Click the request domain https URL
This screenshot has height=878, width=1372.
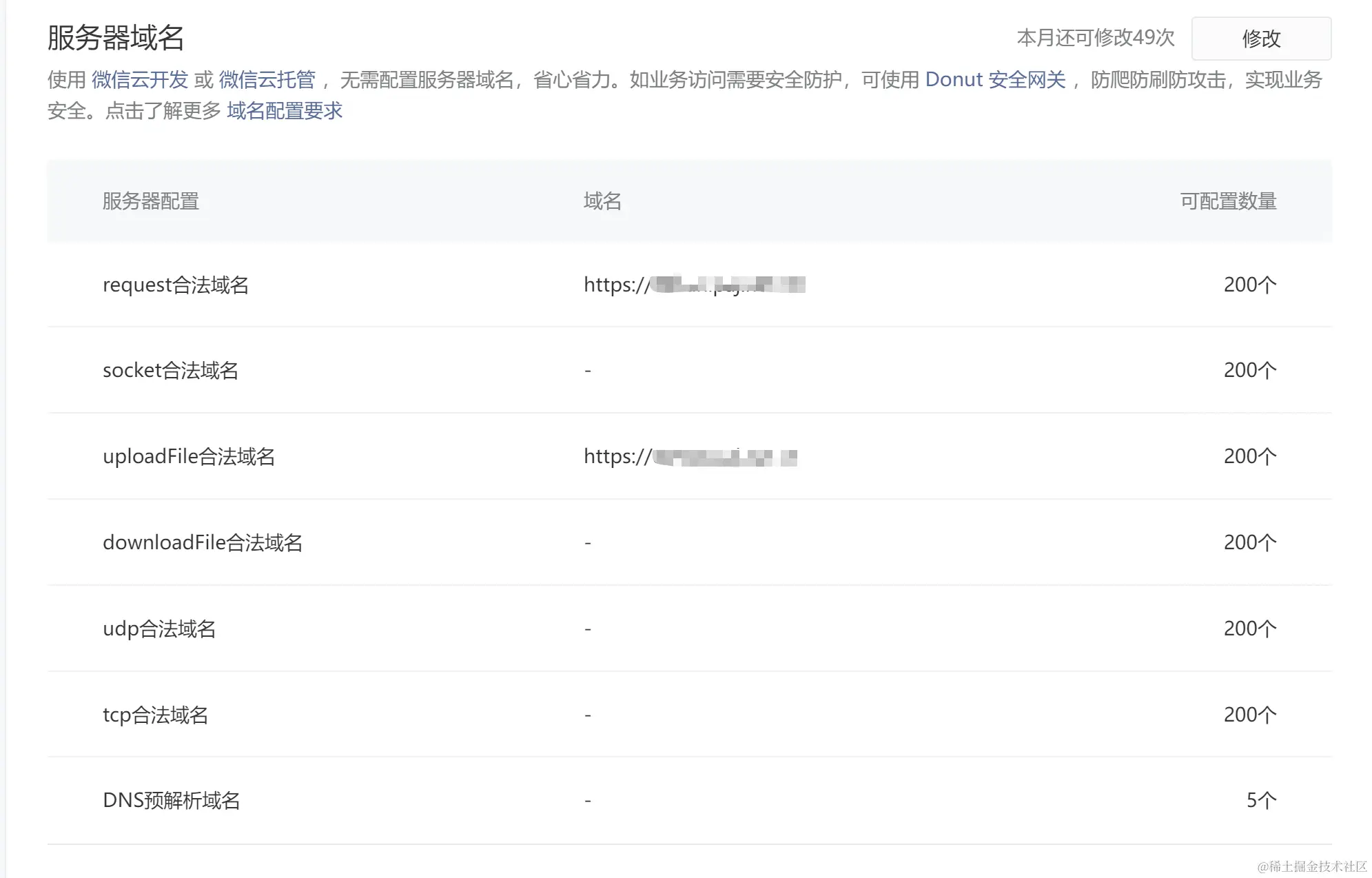point(693,285)
